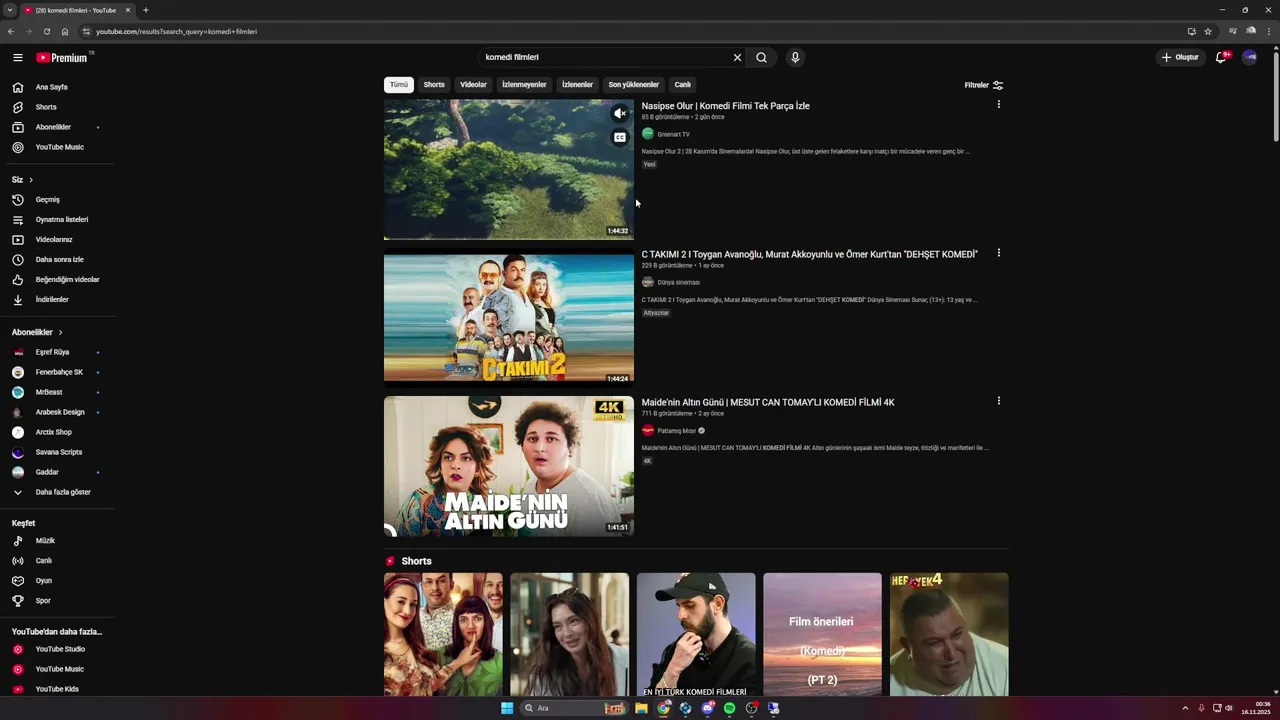Start voice search with microphone icon
1280x720 pixels.
point(795,58)
